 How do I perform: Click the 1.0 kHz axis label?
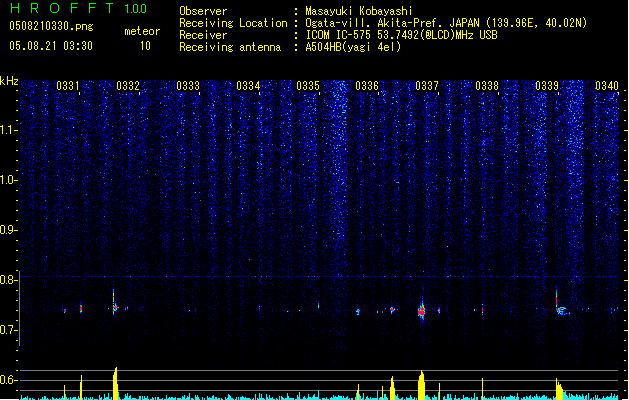[x=8, y=180]
